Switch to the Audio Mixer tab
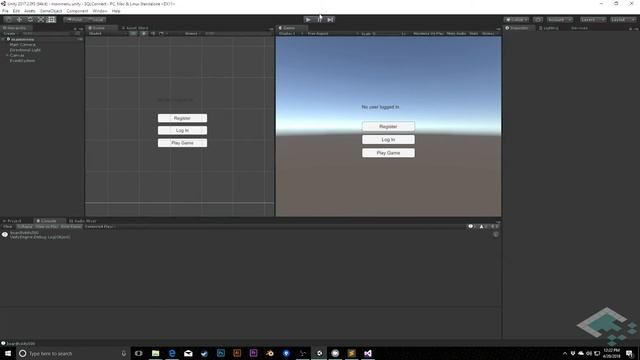Screen dimensions: 640x360 point(83,221)
